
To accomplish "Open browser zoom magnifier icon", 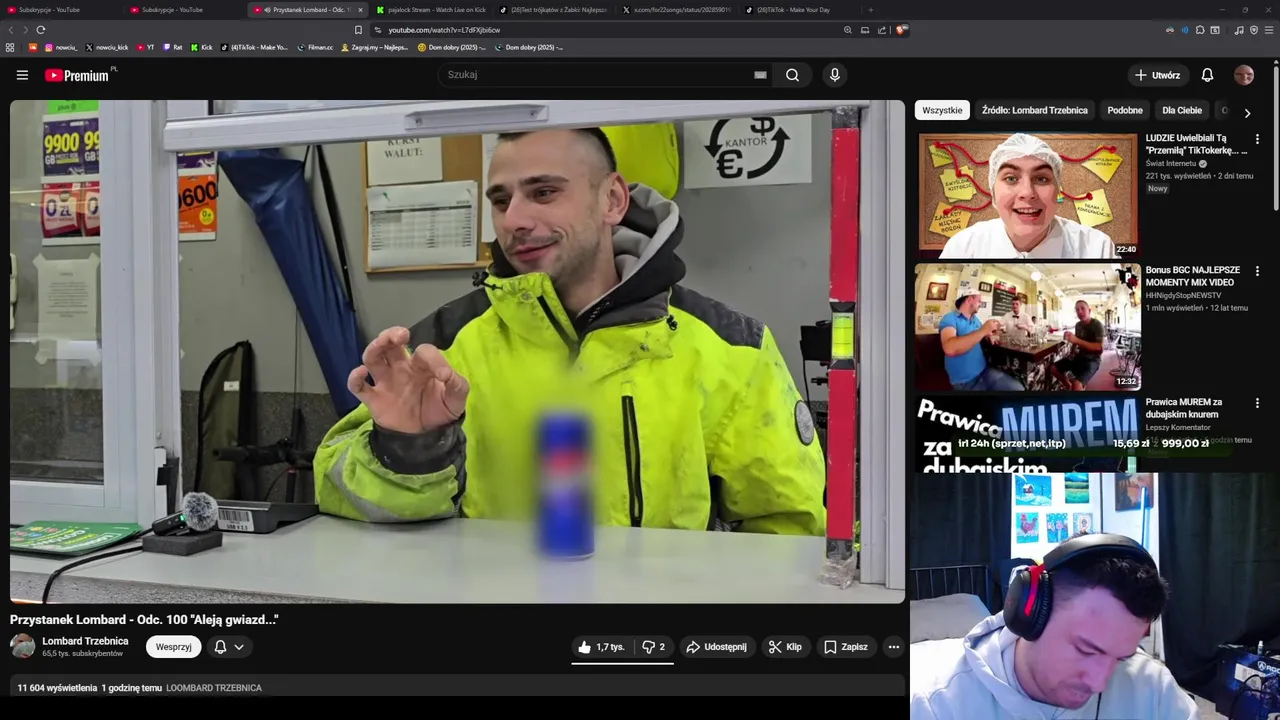I will point(848,30).
